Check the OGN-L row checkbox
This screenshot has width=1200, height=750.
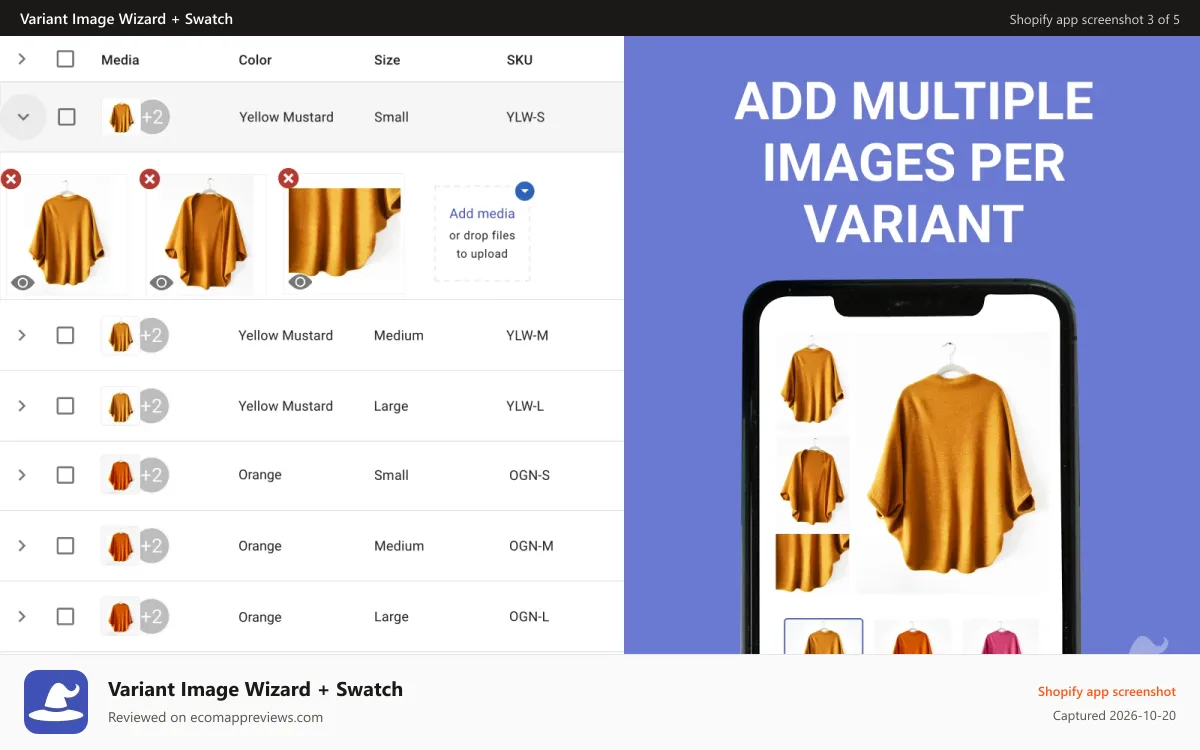coord(65,617)
